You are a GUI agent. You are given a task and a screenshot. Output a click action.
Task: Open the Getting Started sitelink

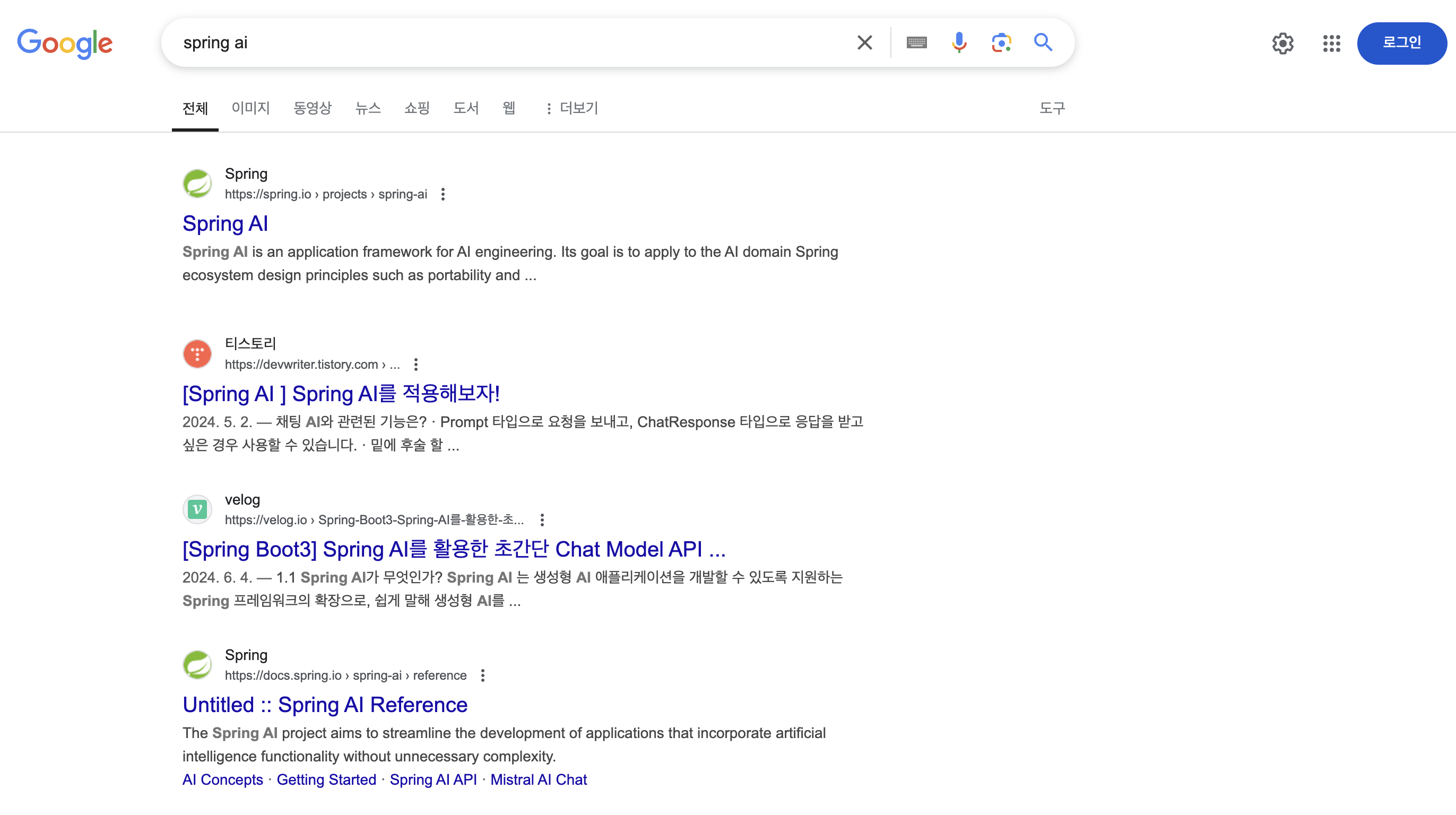click(326, 779)
